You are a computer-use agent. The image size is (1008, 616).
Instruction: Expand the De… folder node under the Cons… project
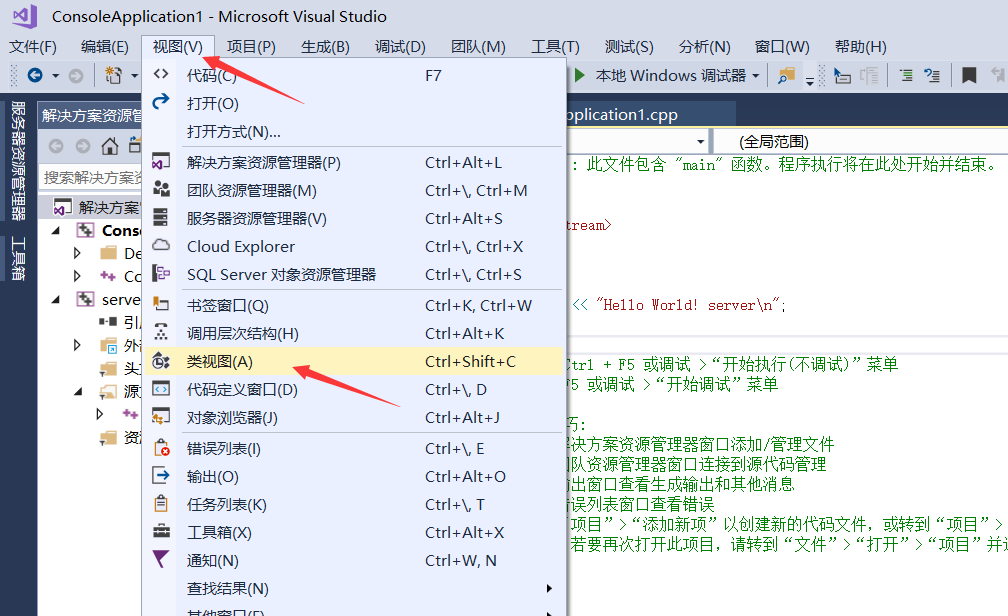click(x=77, y=253)
